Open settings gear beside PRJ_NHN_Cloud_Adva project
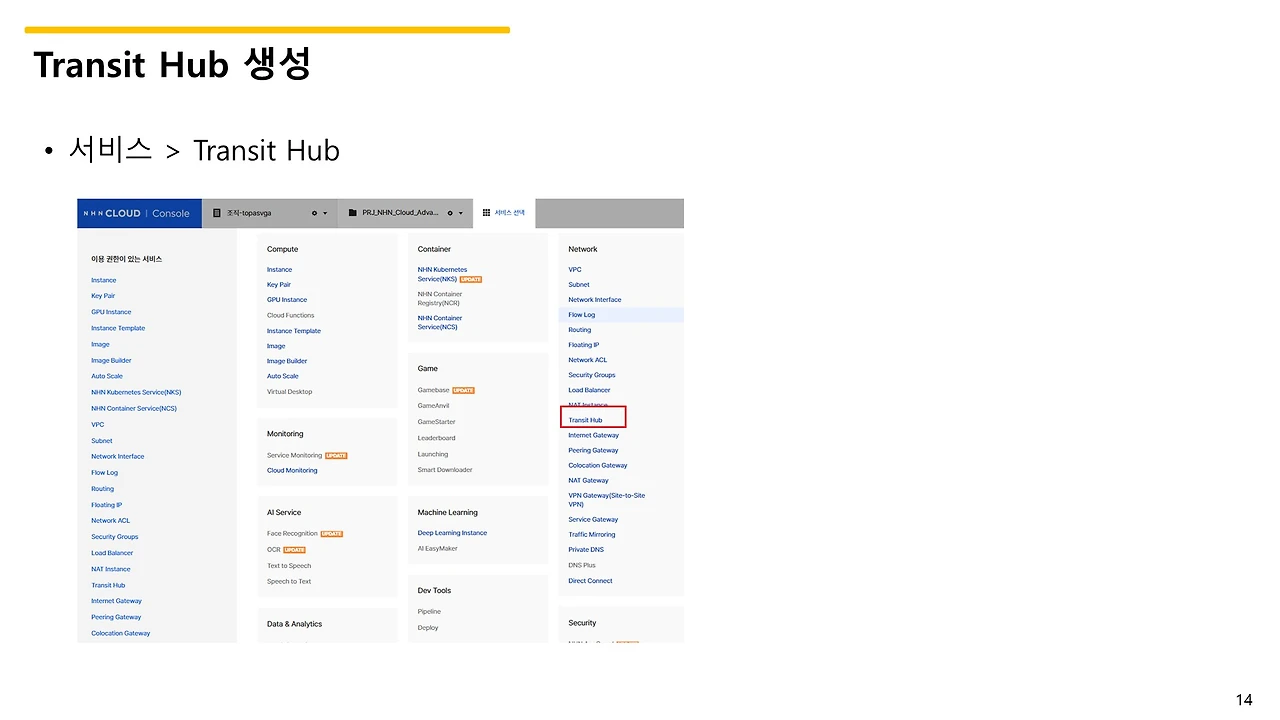The width and height of the screenshot is (1280, 720). 450,213
